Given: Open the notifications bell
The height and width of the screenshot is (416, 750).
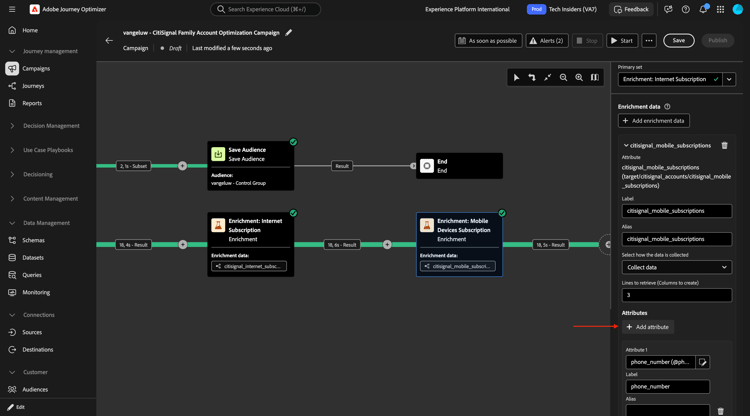Looking at the screenshot, I should [x=703, y=9].
